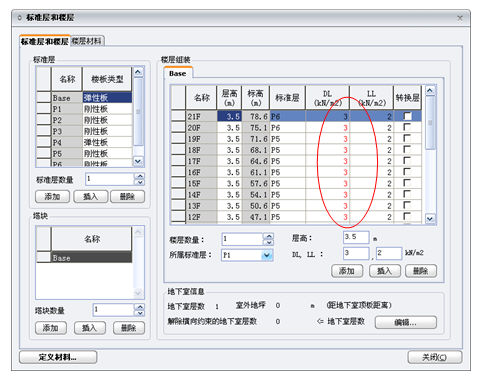This screenshot has height=381, width=492.
Task: Open 编辑... for 地下室信息
Action: (406, 322)
